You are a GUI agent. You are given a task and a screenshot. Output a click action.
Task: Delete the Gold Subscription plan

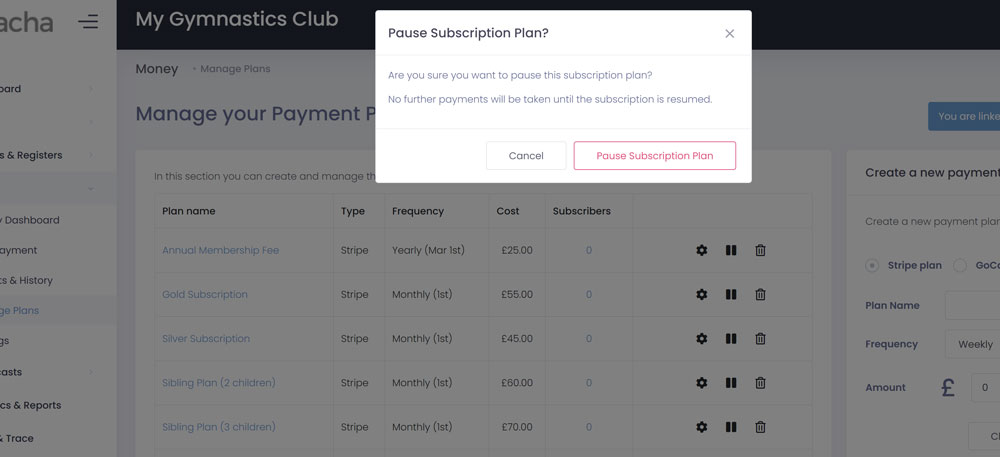(x=760, y=294)
